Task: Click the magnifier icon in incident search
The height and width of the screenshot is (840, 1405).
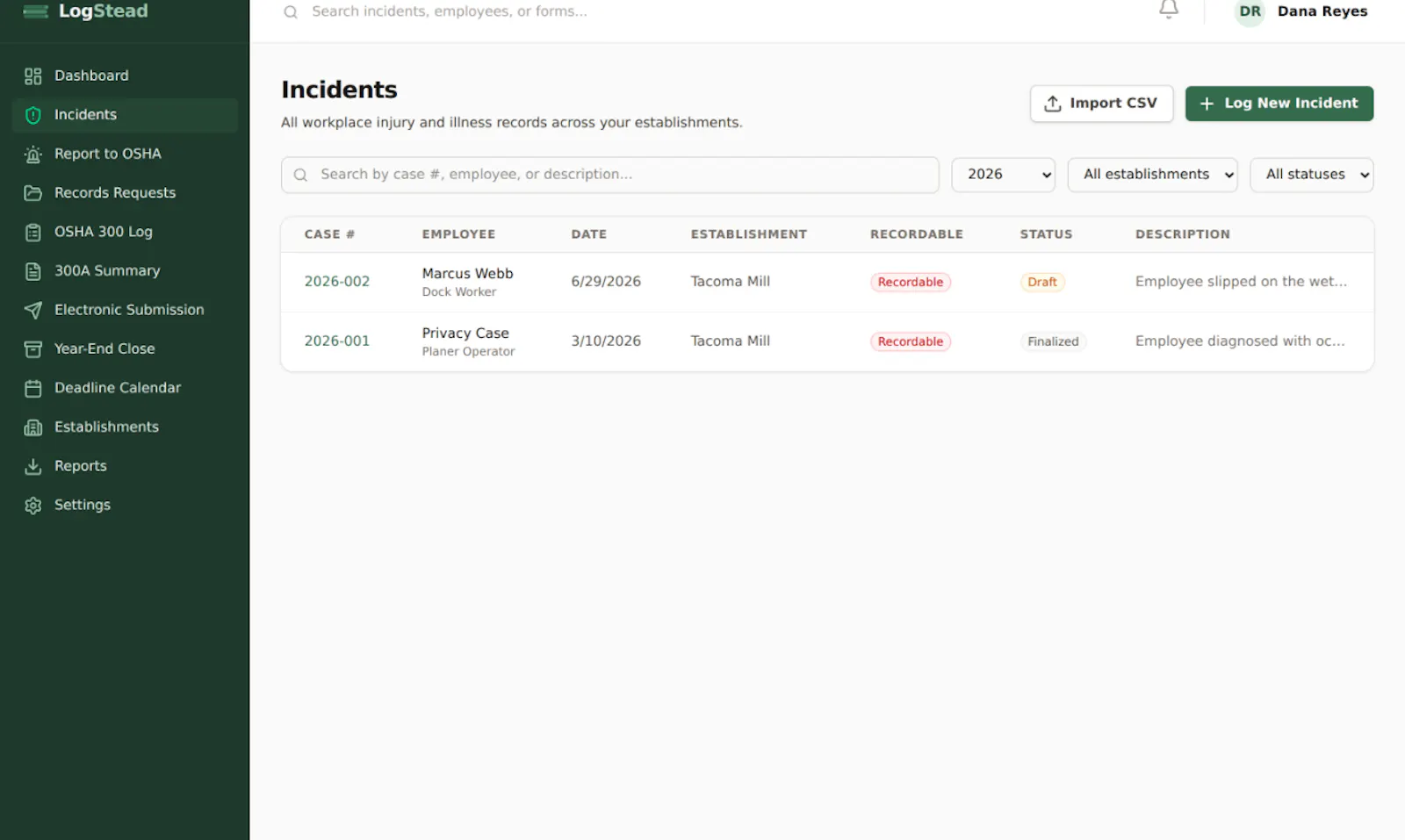Action: (x=300, y=175)
